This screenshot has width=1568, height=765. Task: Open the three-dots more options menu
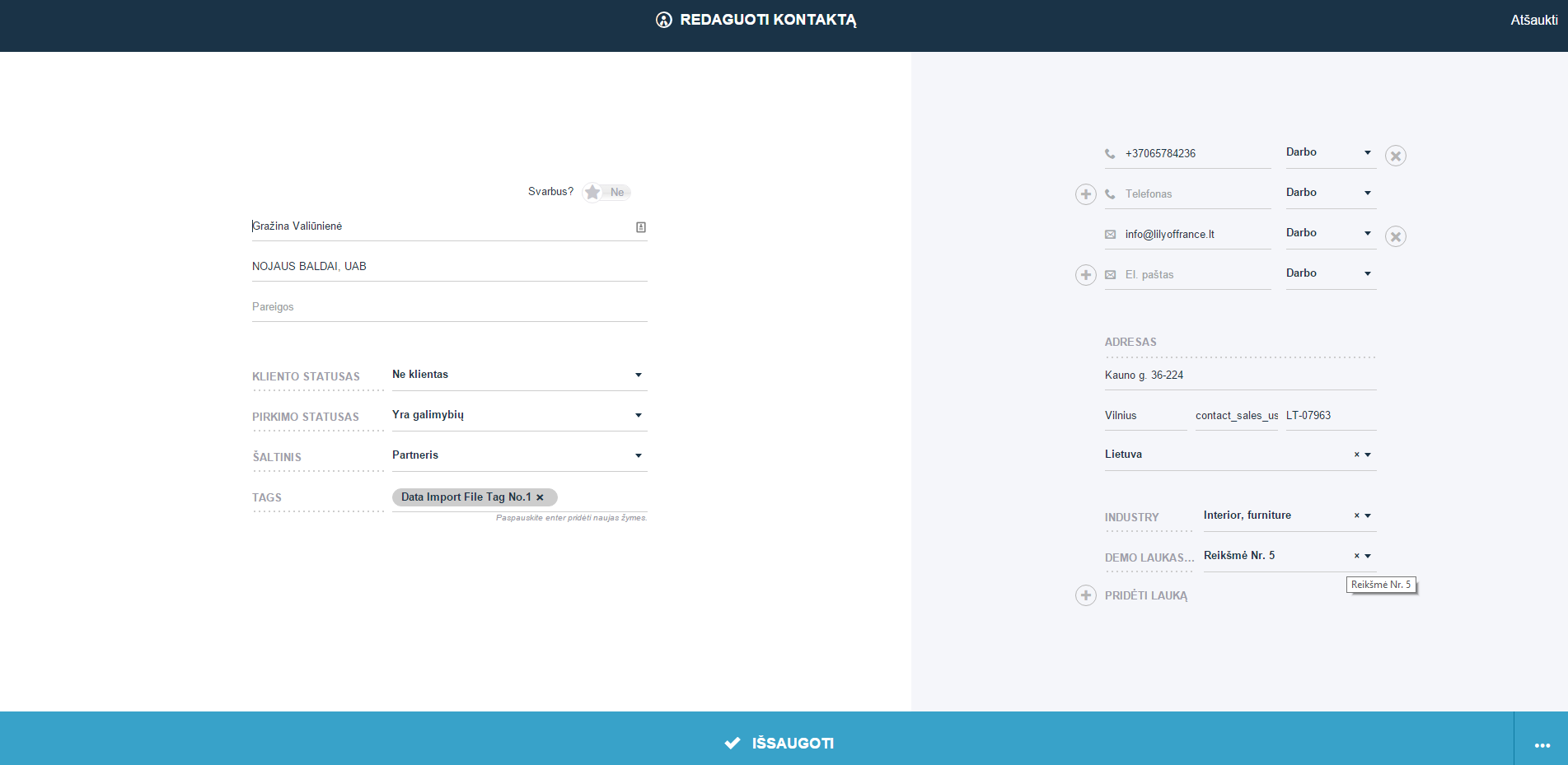tap(1542, 744)
